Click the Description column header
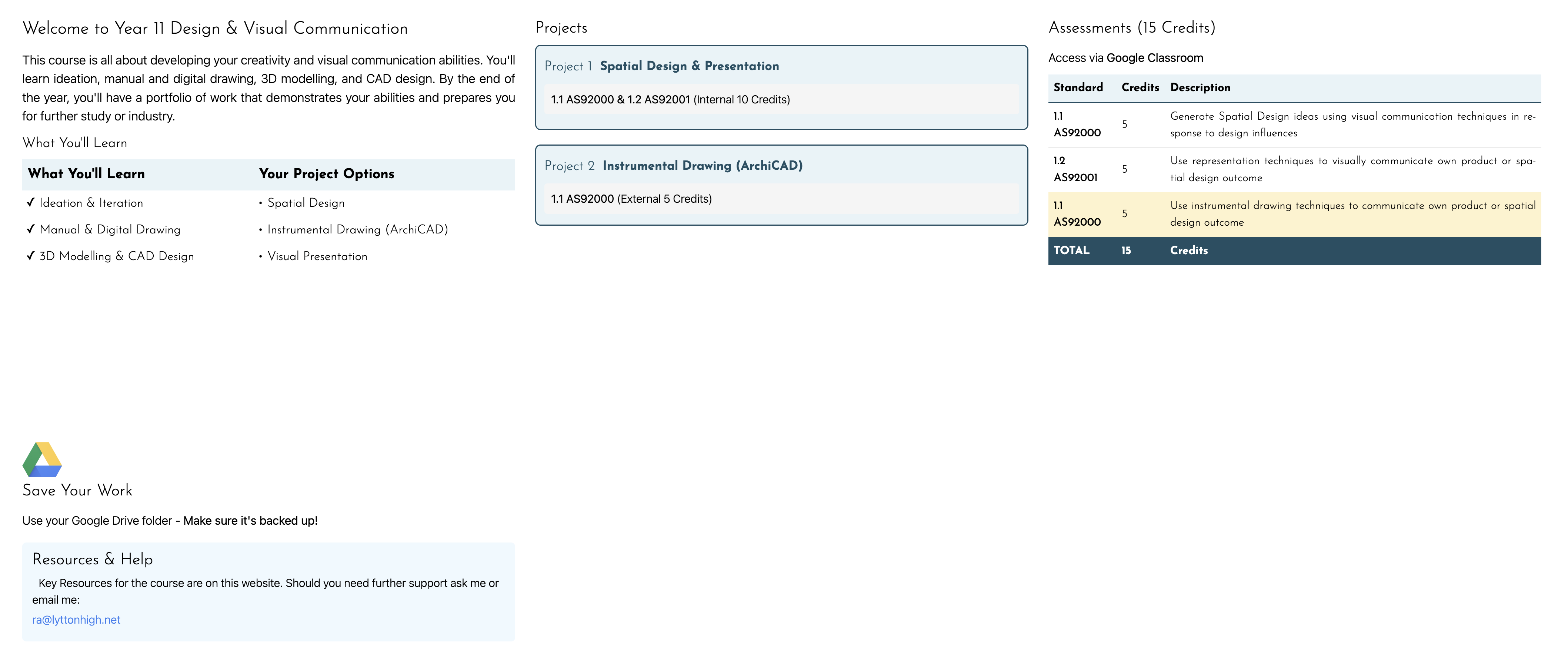This screenshot has width=1568, height=667. (x=1200, y=87)
